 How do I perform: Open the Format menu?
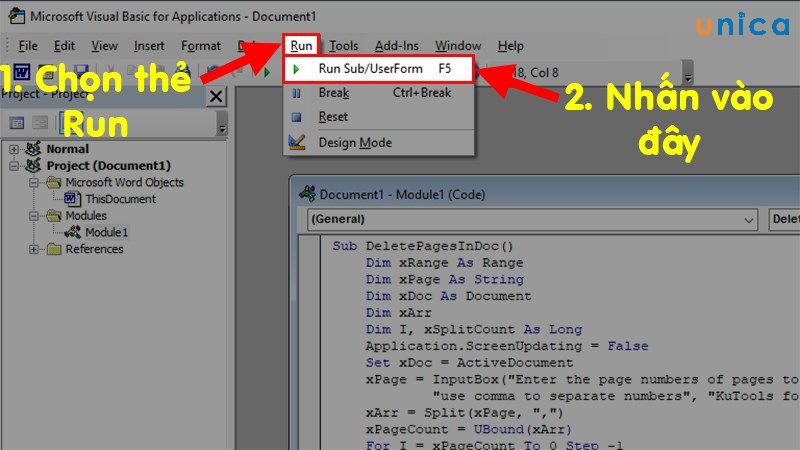(201, 46)
